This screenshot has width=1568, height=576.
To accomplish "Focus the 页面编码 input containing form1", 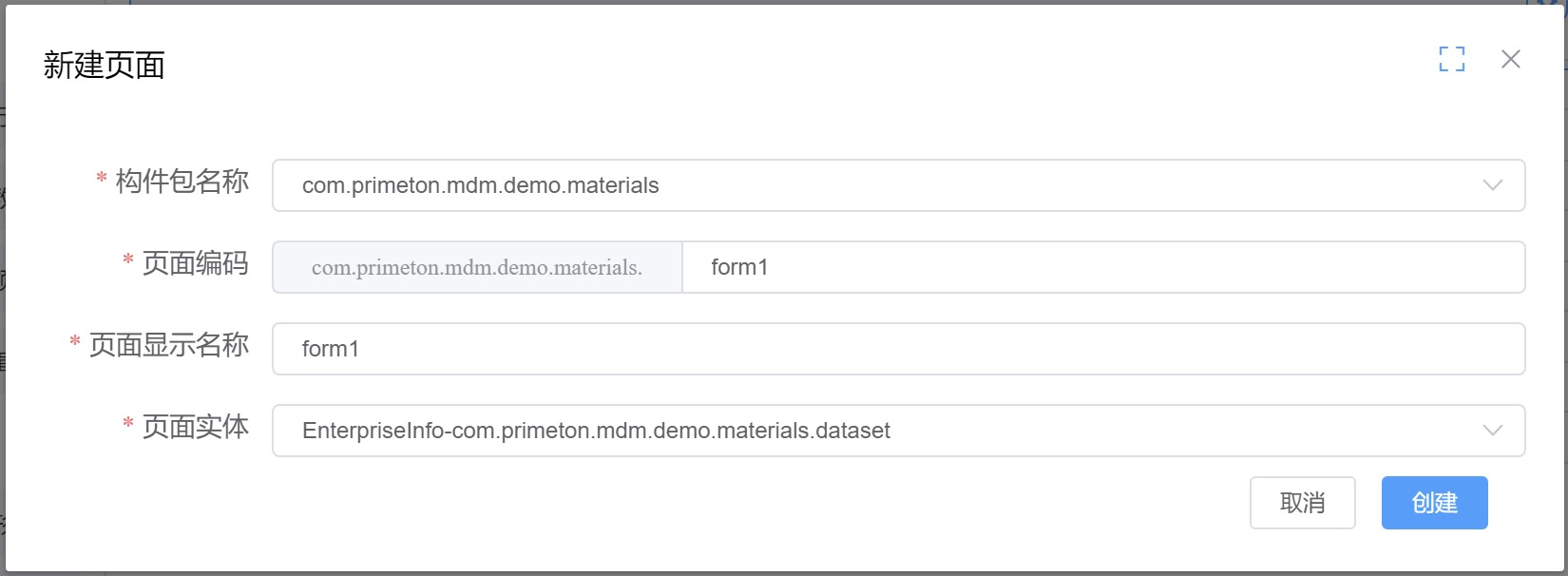I will coord(1103,267).
